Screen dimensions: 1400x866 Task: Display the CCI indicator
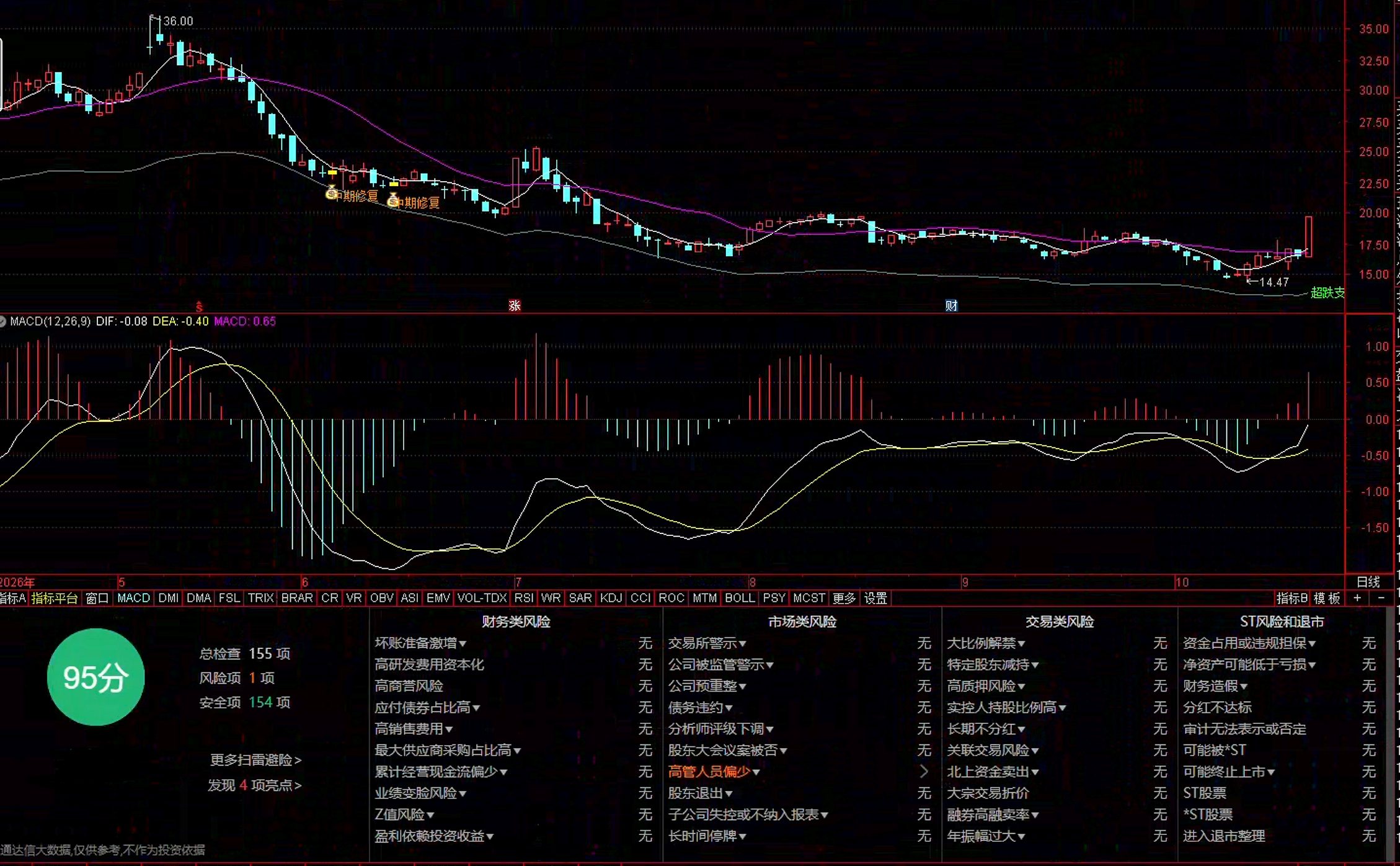click(640, 598)
